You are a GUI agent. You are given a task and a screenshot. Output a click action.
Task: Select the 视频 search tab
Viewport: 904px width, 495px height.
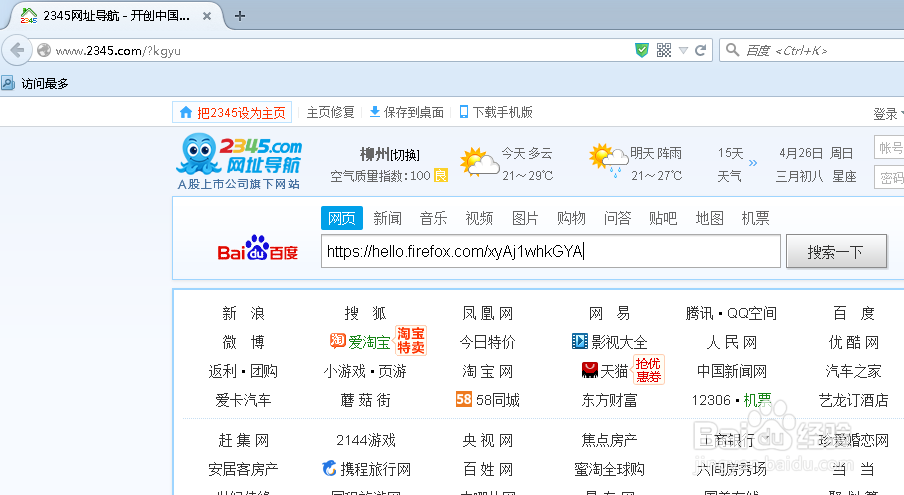479,218
